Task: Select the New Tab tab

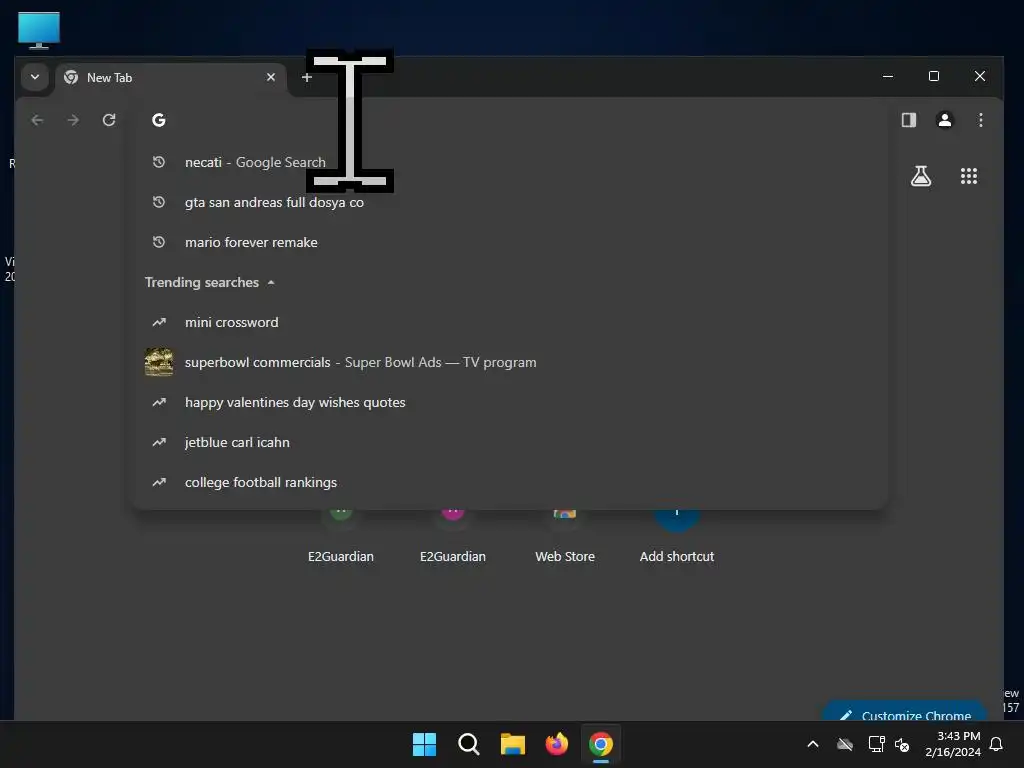Action: pyautogui.click(x=170, y=78)
